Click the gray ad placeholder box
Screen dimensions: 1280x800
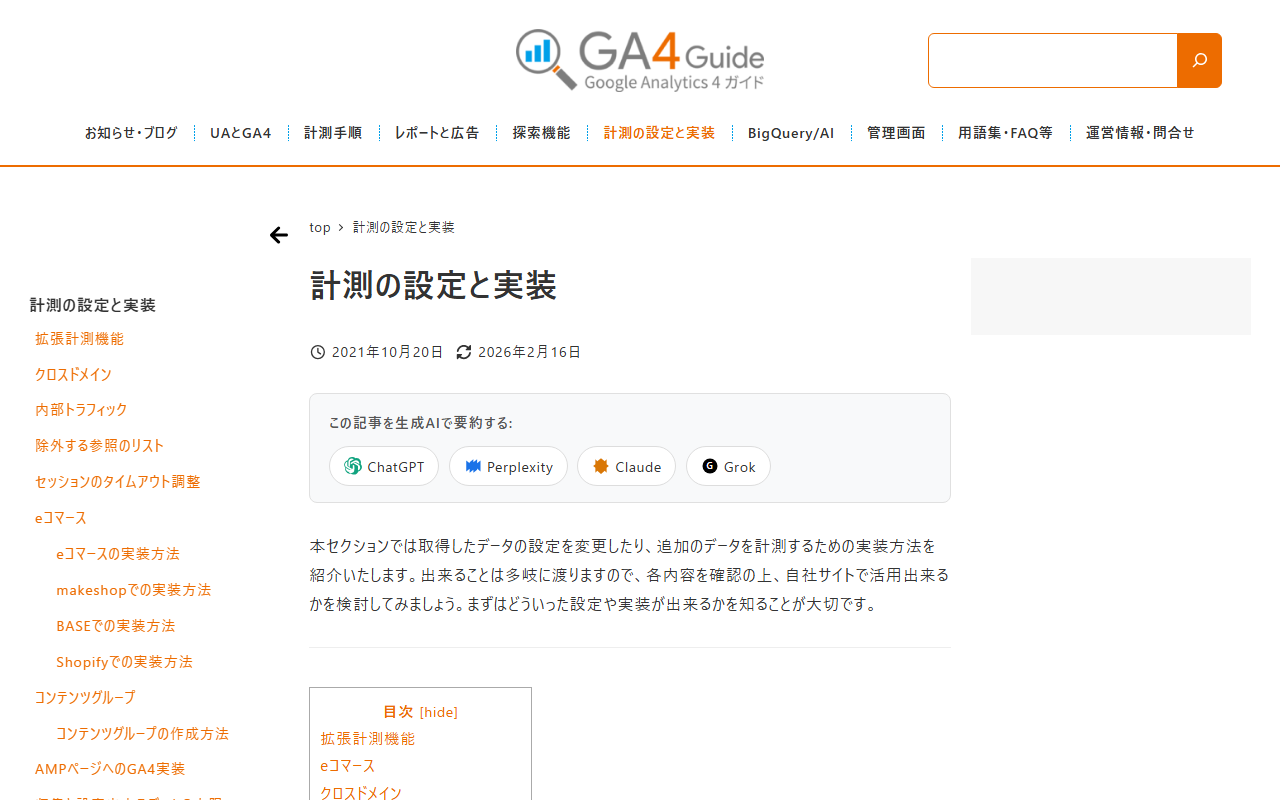tap(1111, 296)
